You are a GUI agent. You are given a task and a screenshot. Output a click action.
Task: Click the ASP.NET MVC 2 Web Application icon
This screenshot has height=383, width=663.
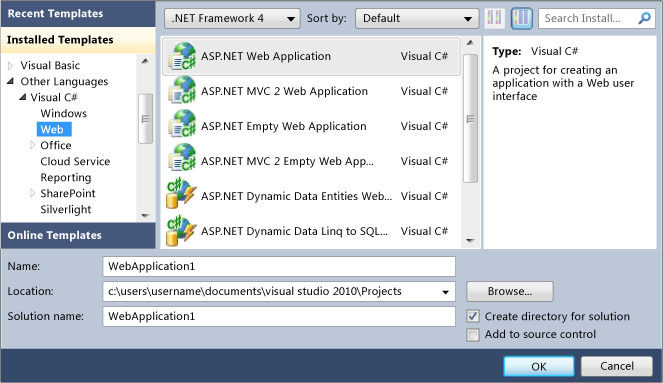tap(182, 91)
